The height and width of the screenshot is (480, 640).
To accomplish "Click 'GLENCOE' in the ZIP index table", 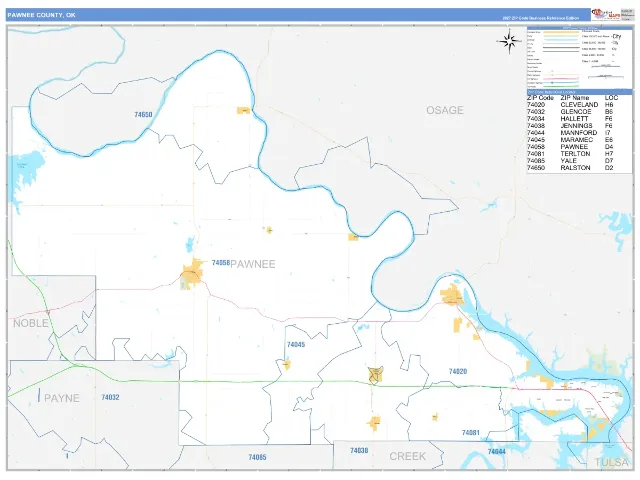I will pos(576,112).
